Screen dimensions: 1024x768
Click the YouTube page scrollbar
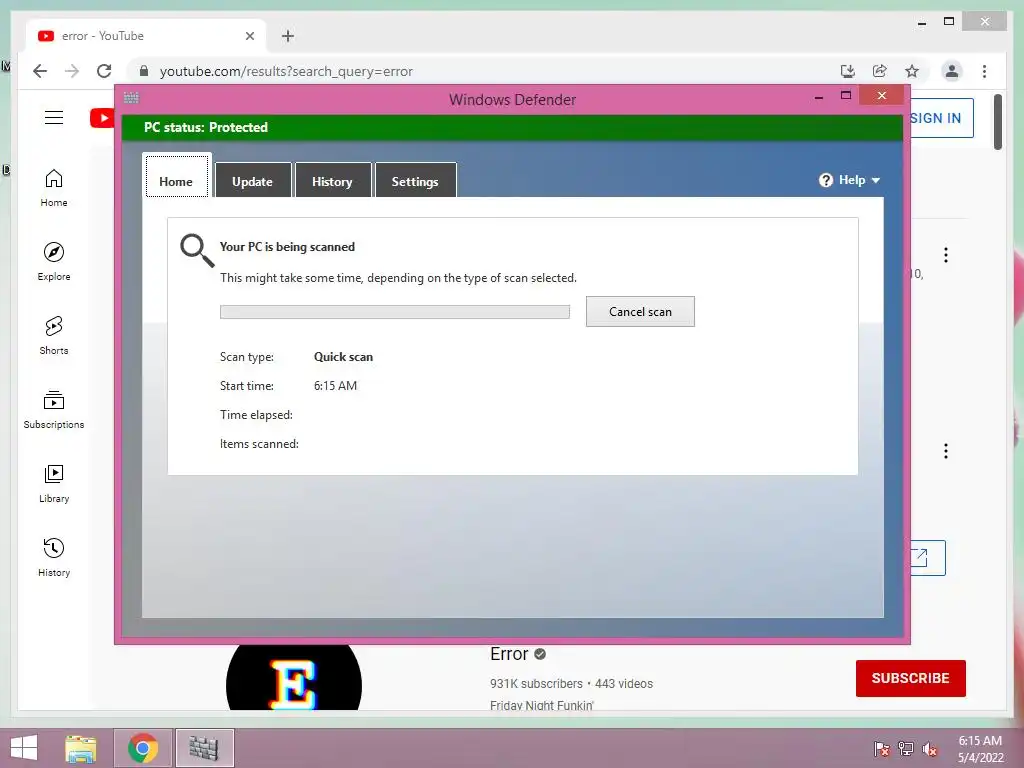[997, 122]
